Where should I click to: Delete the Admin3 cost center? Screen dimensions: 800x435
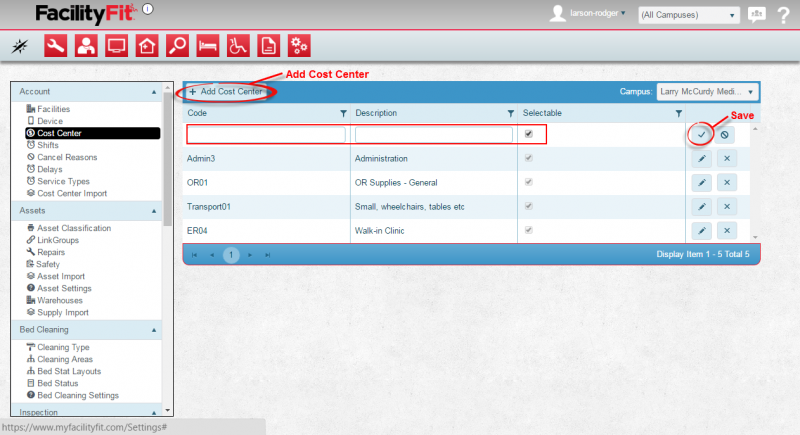(727, 159)
